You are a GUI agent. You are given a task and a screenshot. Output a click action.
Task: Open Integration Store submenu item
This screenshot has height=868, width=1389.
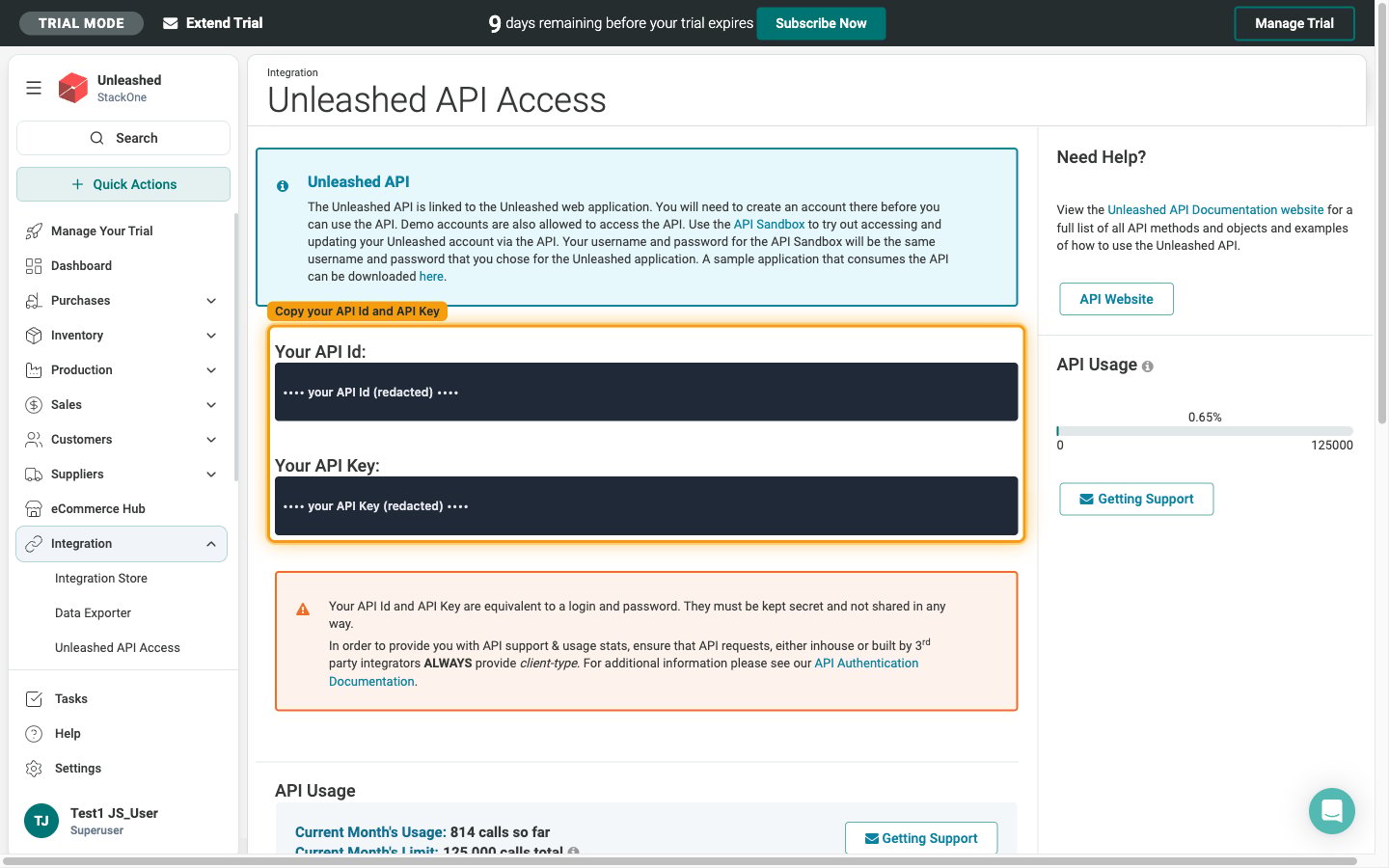pyautogui.click(x=101, y=579)
